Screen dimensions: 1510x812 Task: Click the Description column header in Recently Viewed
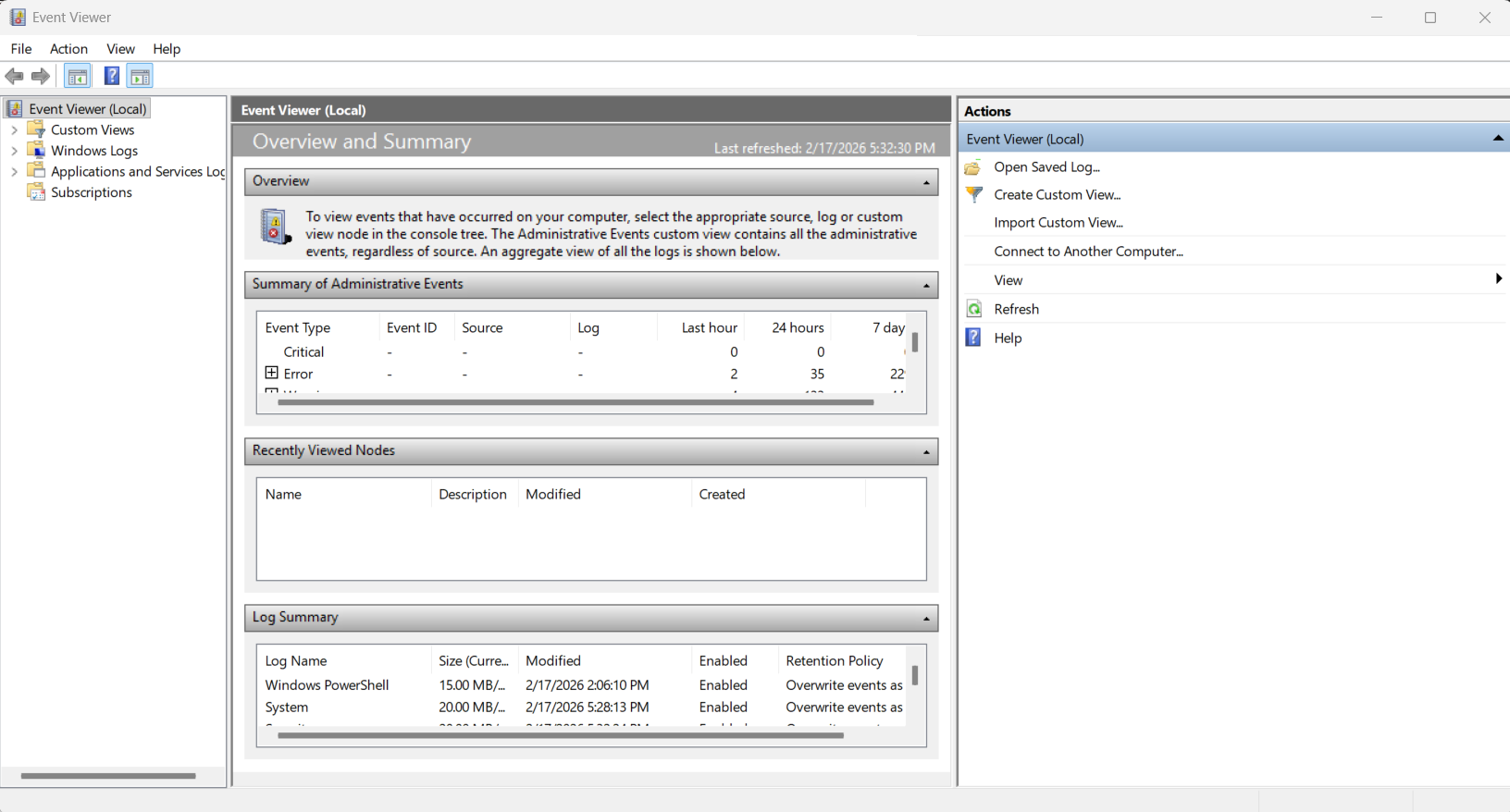click(x=473, y=494)
